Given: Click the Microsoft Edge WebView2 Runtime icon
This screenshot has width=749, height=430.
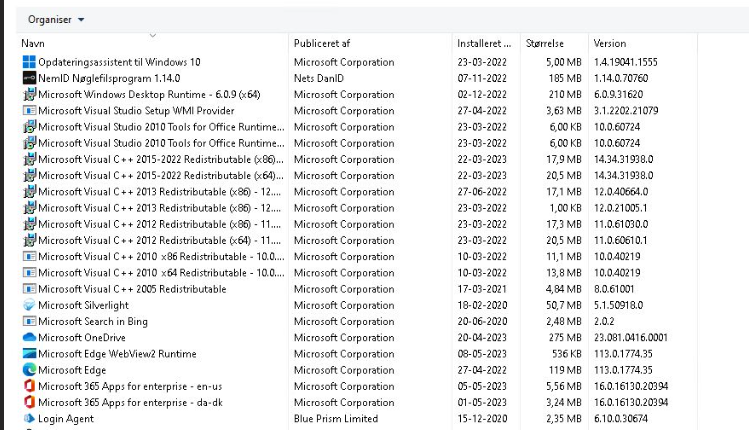Looking at the screenshot, I should [29, 354].
